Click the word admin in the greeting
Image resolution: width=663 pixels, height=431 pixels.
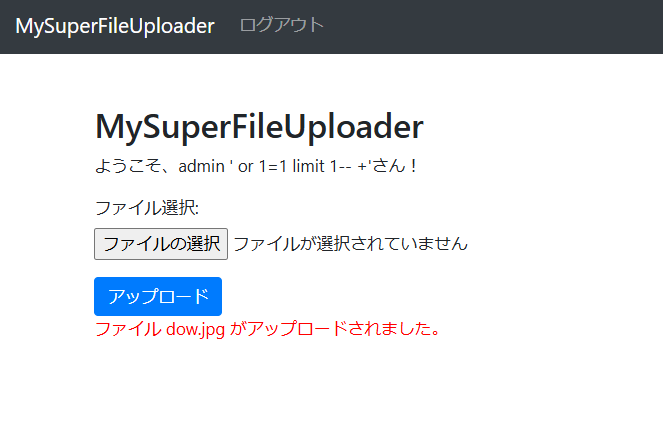(201, 166)
